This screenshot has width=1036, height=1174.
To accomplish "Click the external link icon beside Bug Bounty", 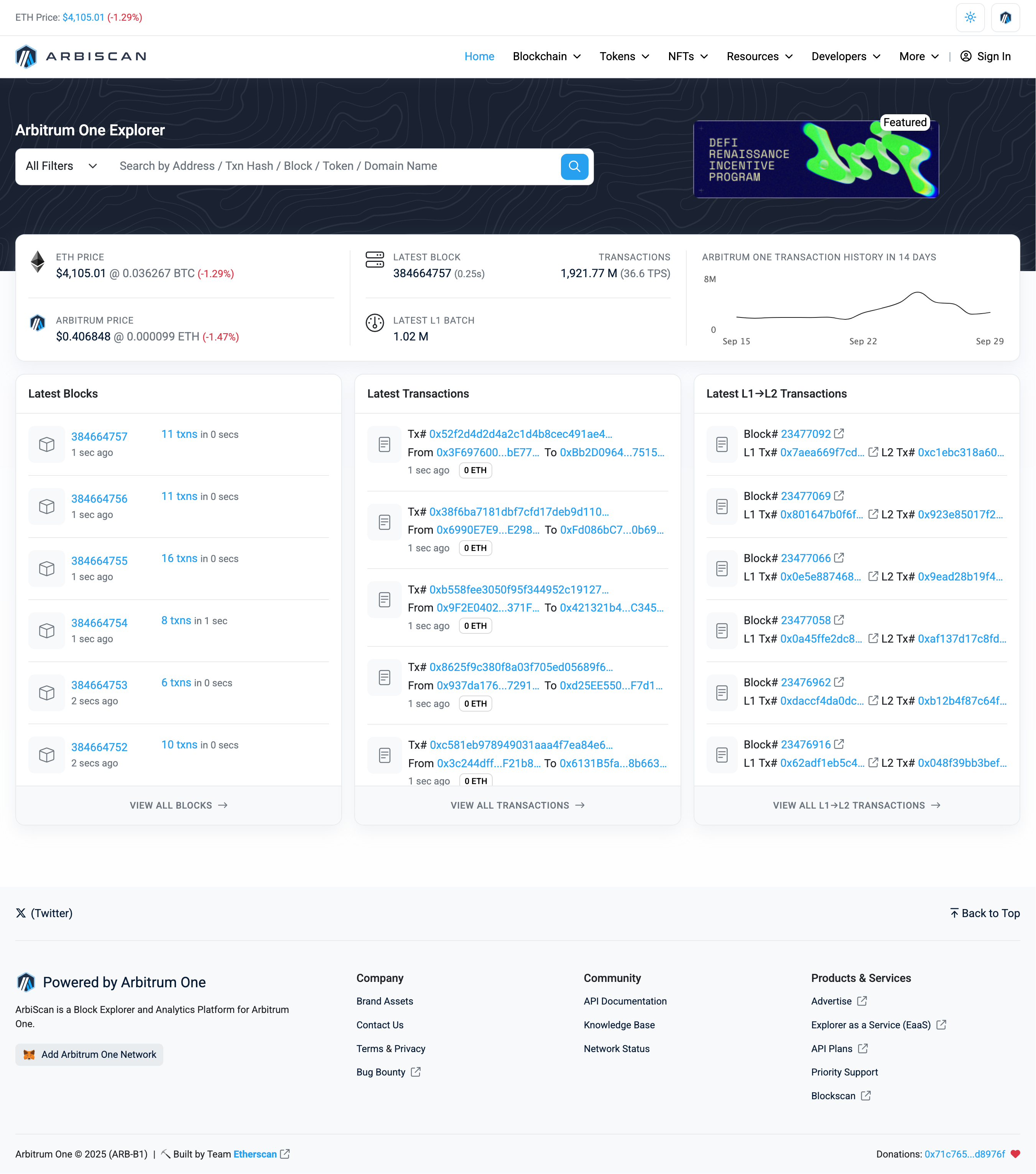I will pos(416,1072).
